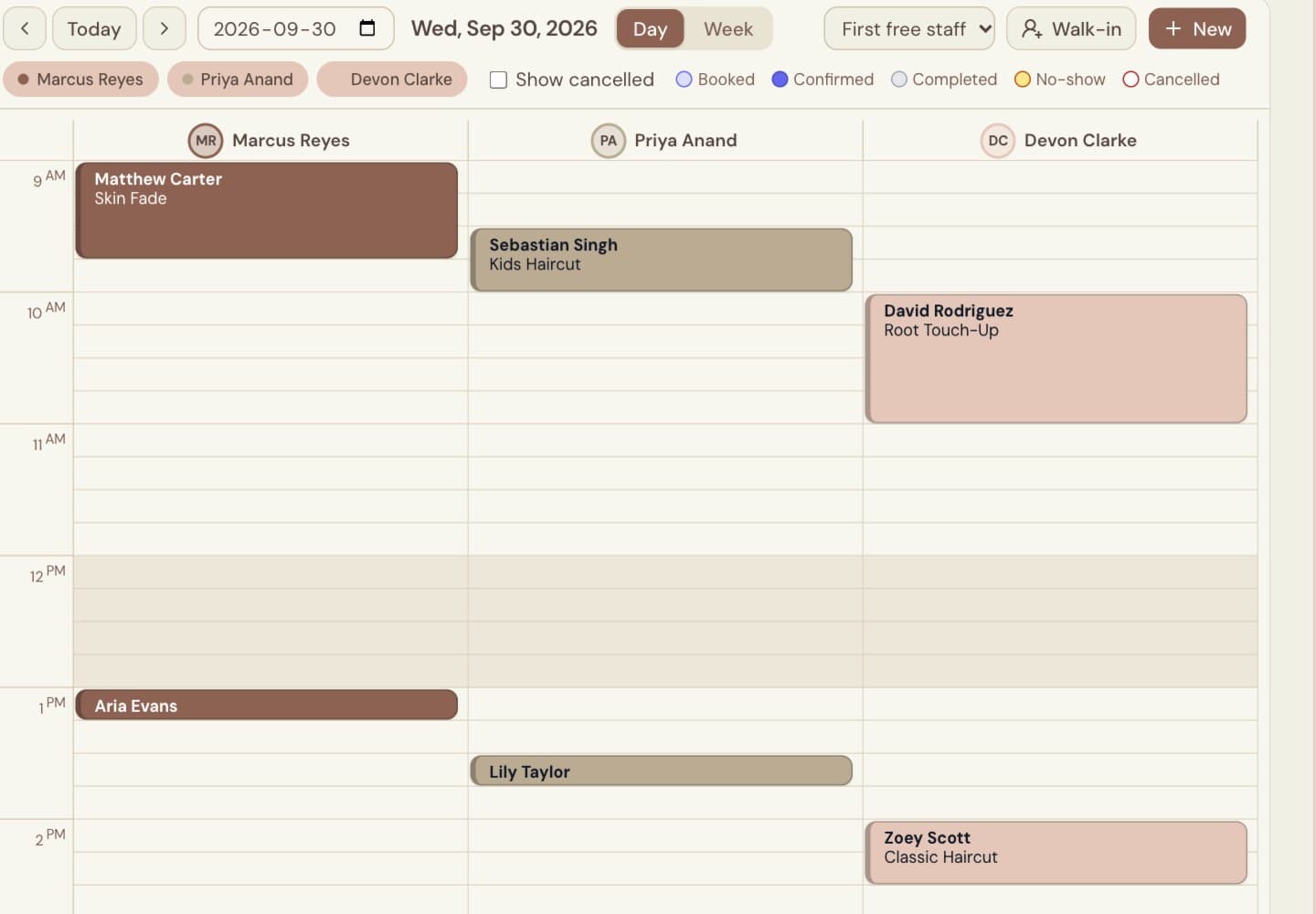Click the Priya Anand column header name
This screenshot has height=914, width=1316.
click(685, 141)
